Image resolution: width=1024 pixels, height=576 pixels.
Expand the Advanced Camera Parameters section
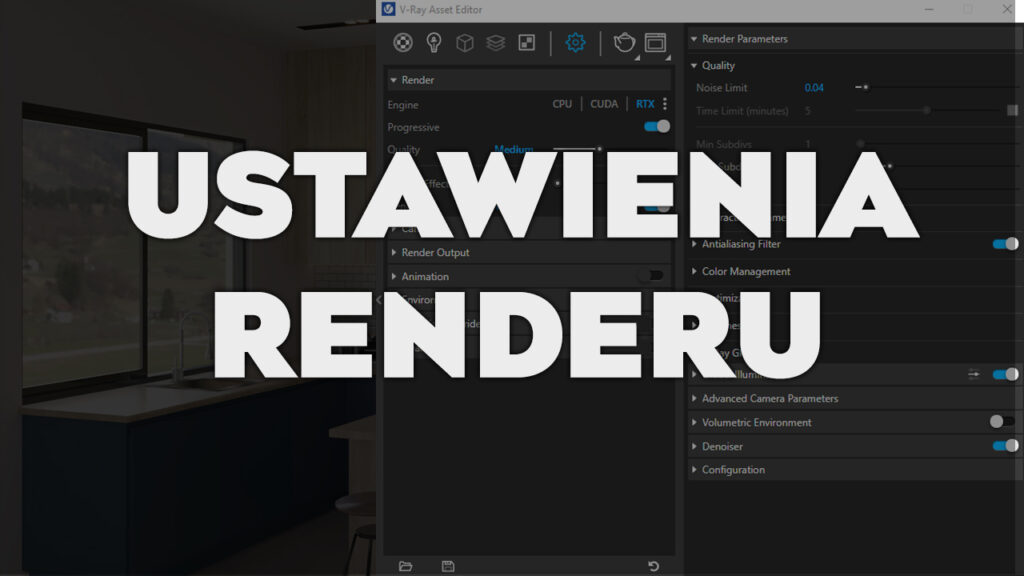coord(769,398)
